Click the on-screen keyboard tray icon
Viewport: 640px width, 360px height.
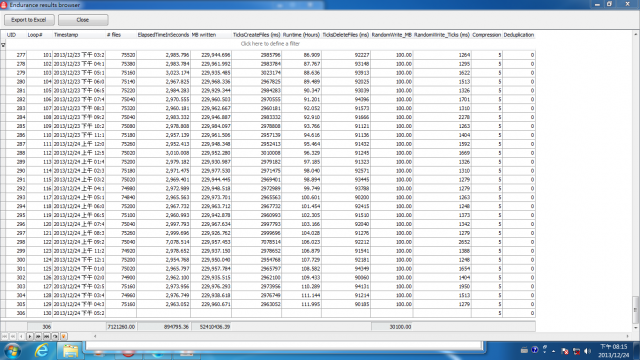pyautogui.click(x=524, y=350)
